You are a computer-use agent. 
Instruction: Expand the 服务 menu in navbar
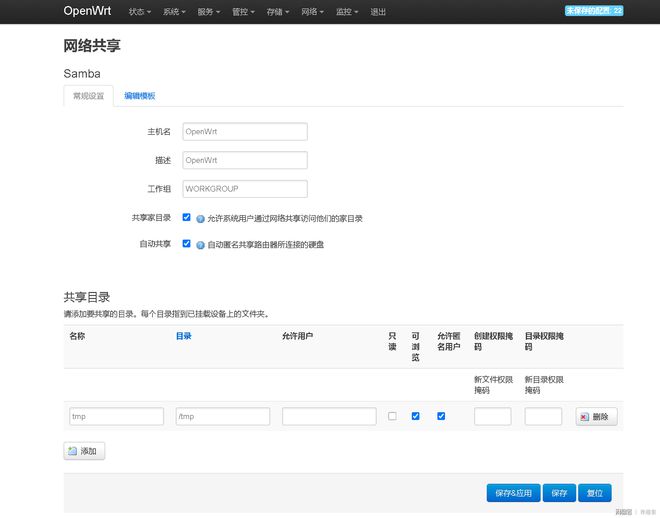point(208,12)
